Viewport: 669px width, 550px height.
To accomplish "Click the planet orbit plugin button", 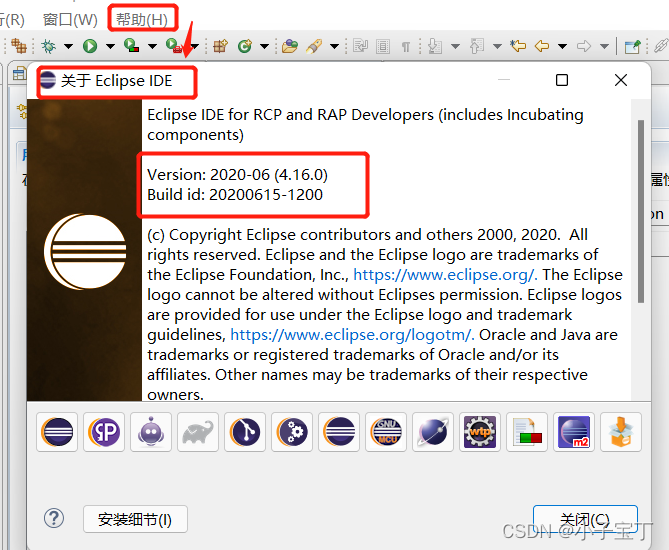I will click(433, 432).
